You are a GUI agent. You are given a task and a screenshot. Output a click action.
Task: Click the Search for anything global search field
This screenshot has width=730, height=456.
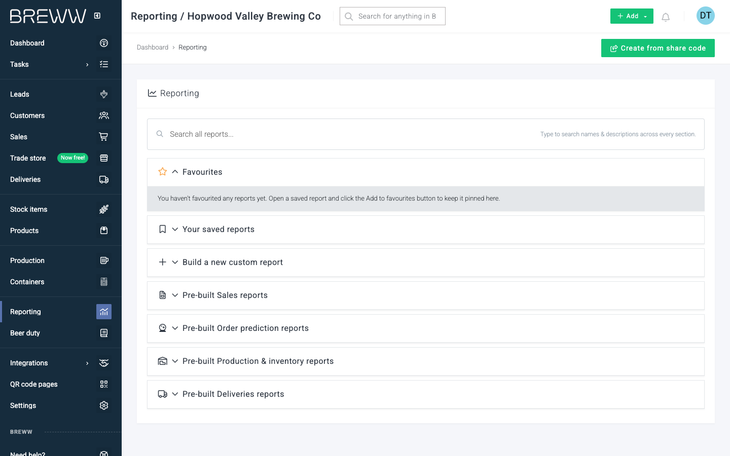[x=392, y=16]
